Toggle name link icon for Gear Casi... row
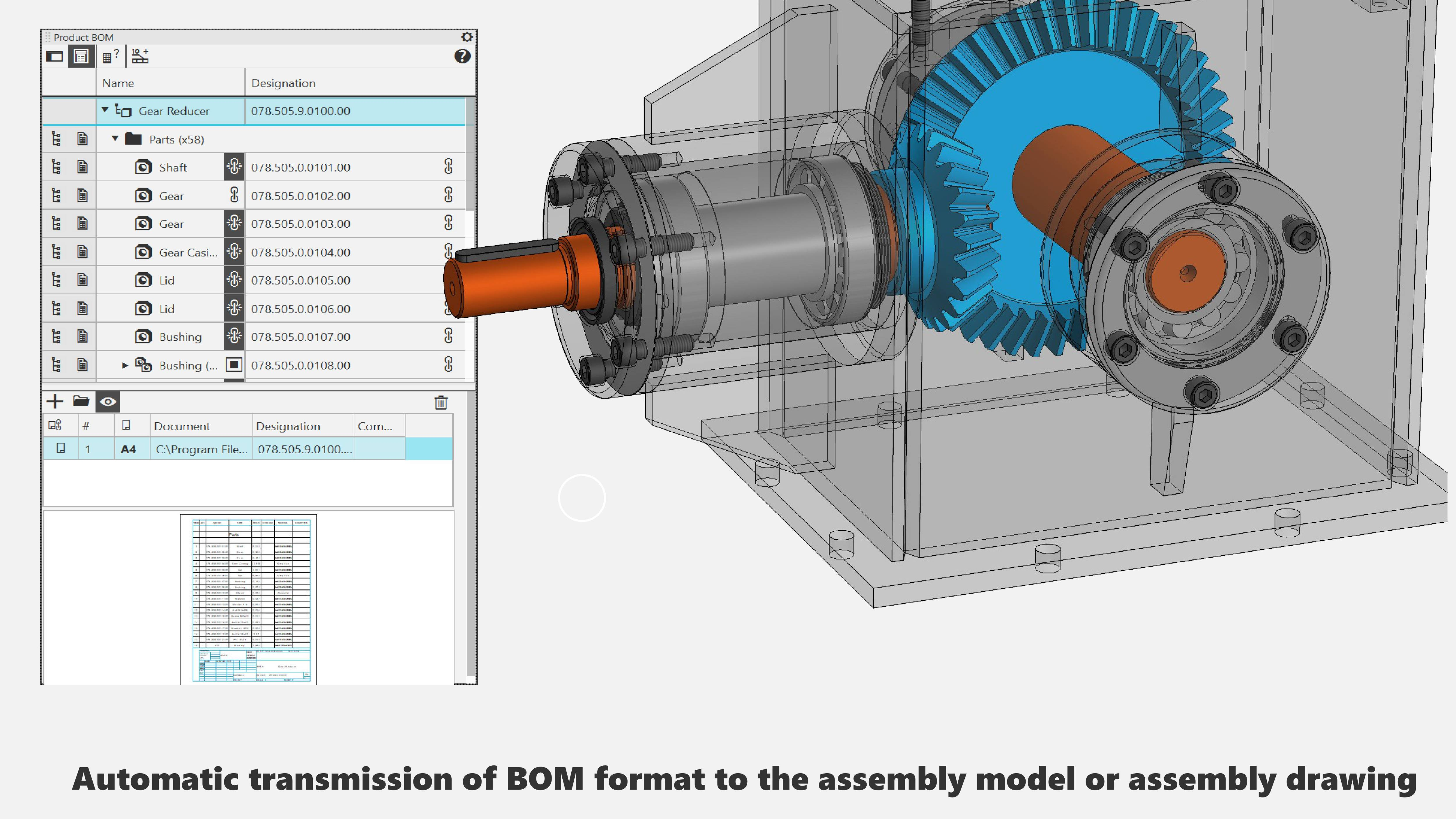This screenshot has width=1456, height=819. tap(234, 252)
